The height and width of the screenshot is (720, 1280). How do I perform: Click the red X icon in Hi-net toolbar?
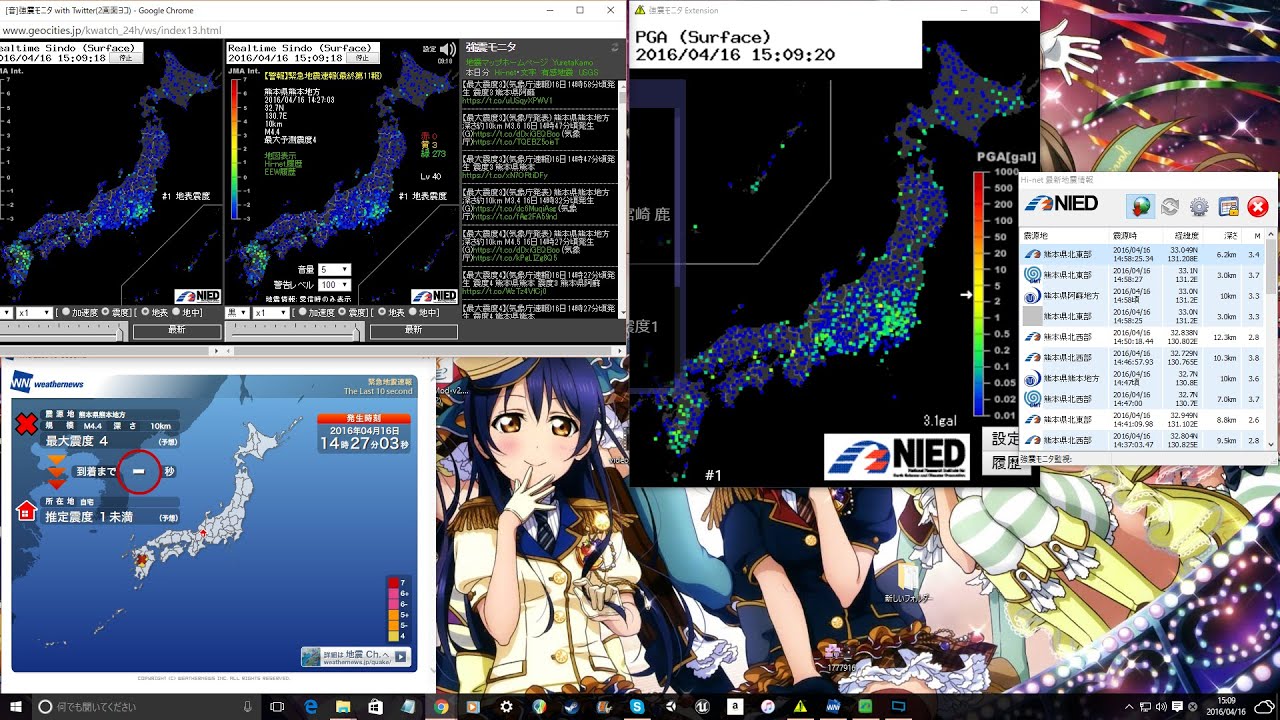(x=1258, y=207)
